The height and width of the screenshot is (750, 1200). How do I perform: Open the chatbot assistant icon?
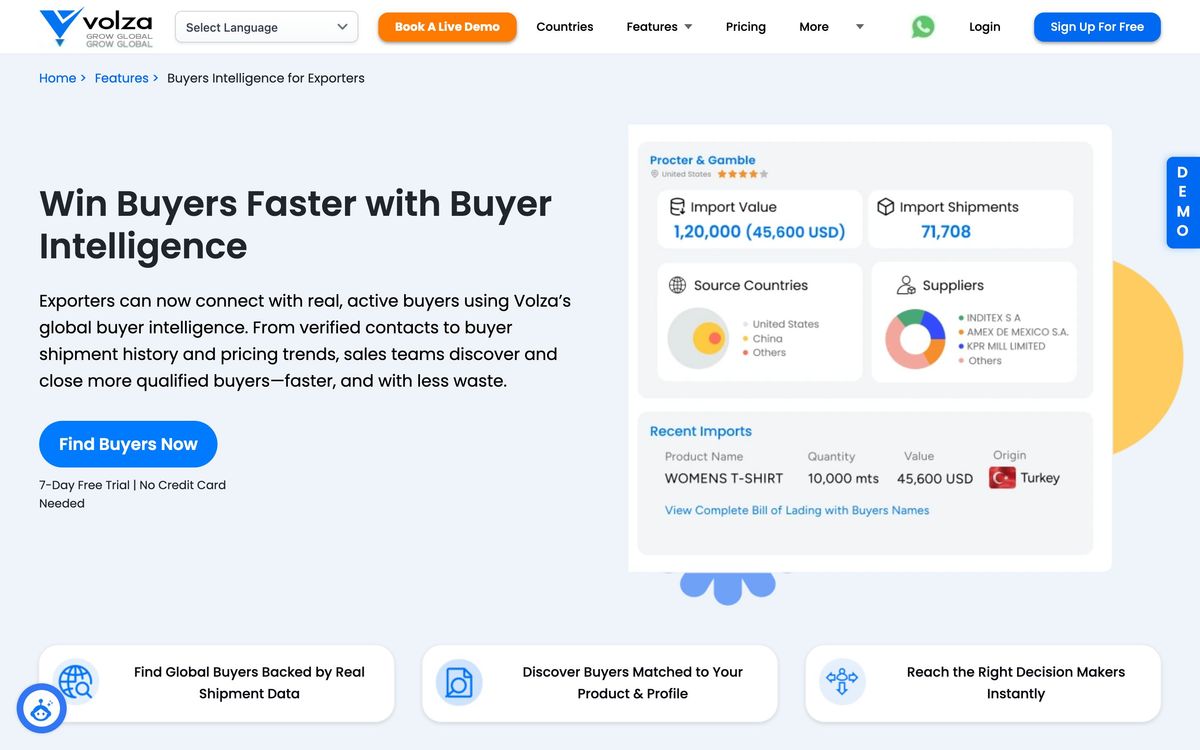coord(41,709)
